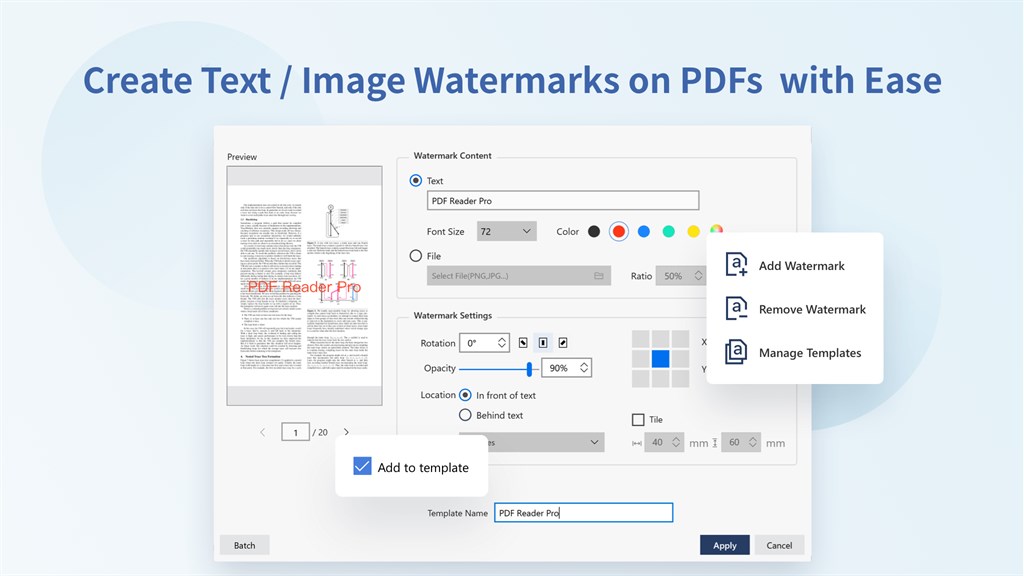Viewport: 1024px width, 576px height.
Task: Select In front of text location
Action: tap(465, 395)
